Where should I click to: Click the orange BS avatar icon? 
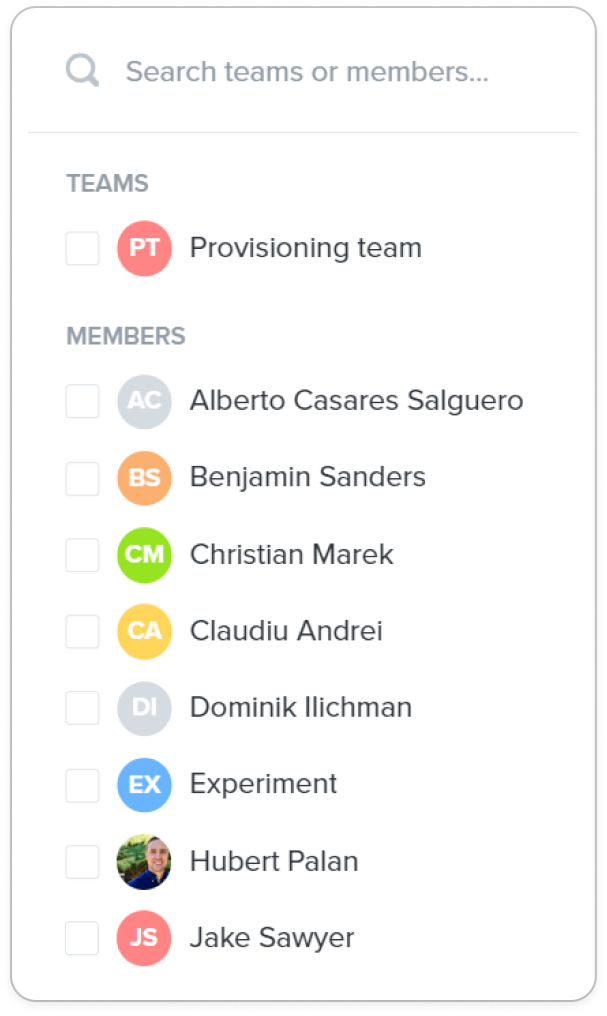click(x=144, y=478)
